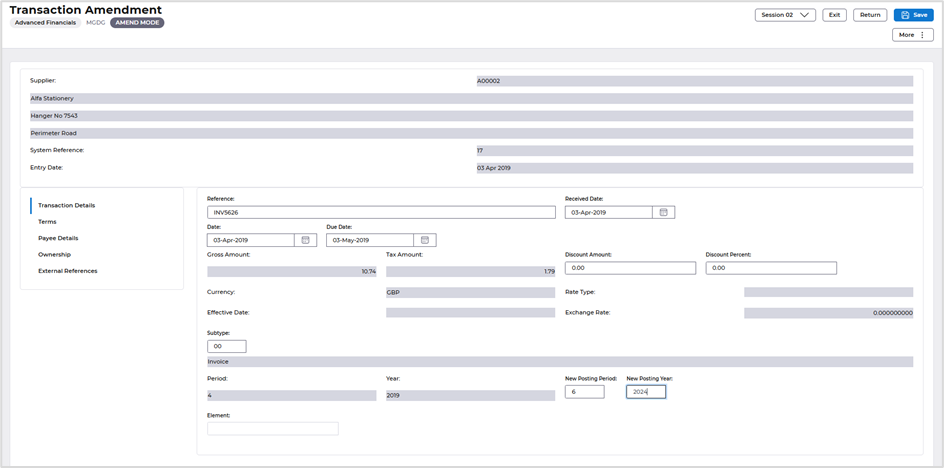Click the blank Effective Date field

(x=470, y=313)
